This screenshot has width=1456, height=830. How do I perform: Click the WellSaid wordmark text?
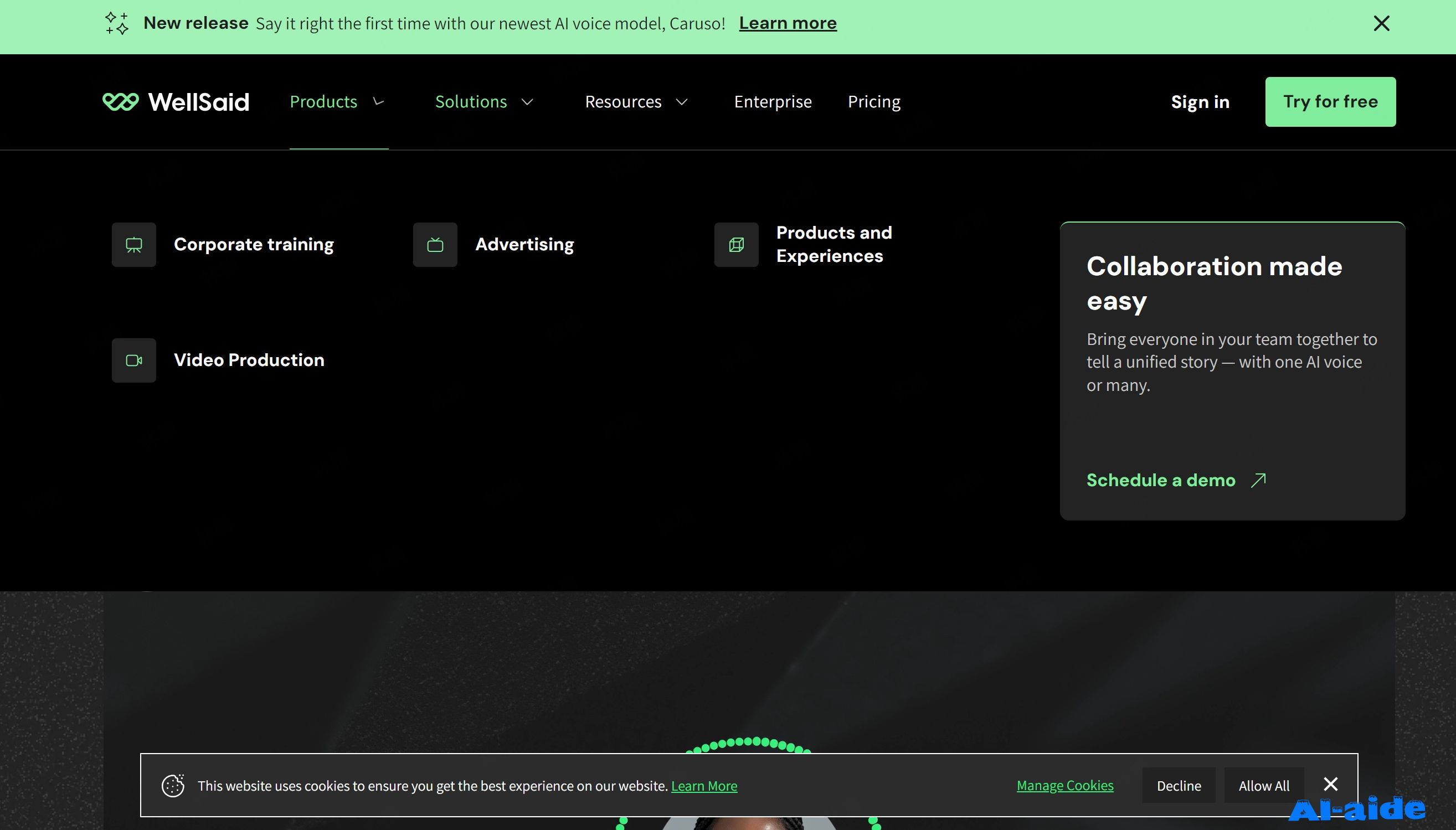(x=198, y=102)
